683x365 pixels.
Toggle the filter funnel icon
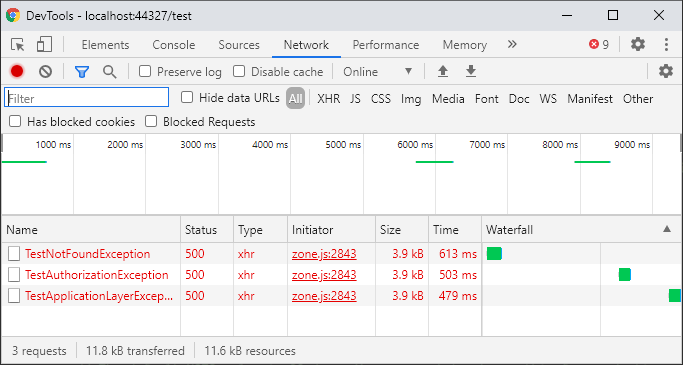(x=82, y=71)
